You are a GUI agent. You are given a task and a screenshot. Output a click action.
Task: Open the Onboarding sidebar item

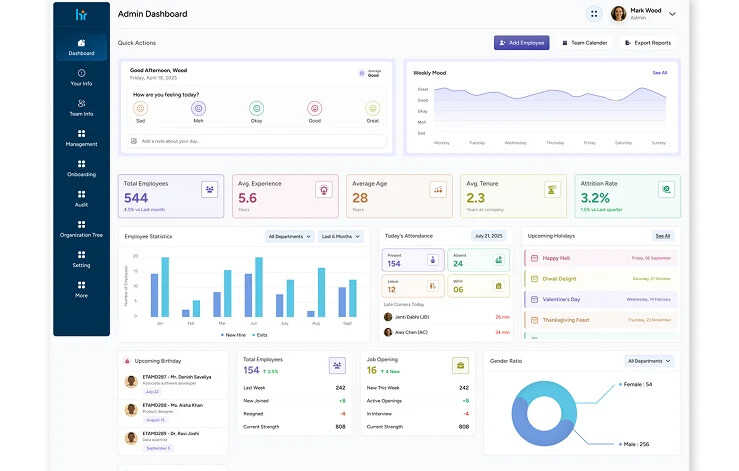[x=81, y=167]
